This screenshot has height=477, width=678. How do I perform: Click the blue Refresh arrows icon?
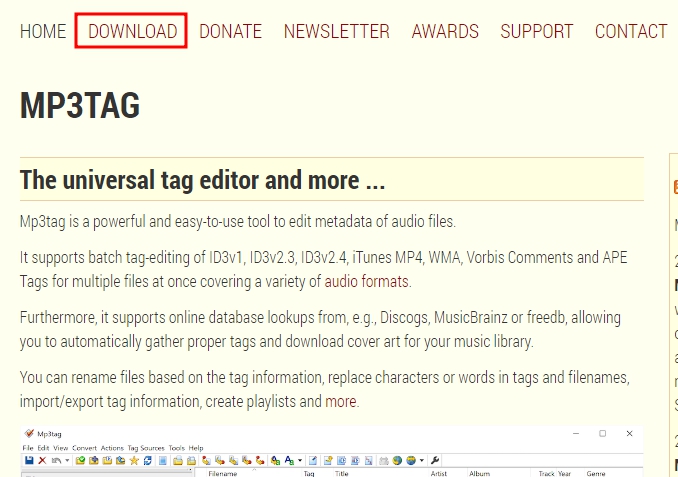[147, 460]
